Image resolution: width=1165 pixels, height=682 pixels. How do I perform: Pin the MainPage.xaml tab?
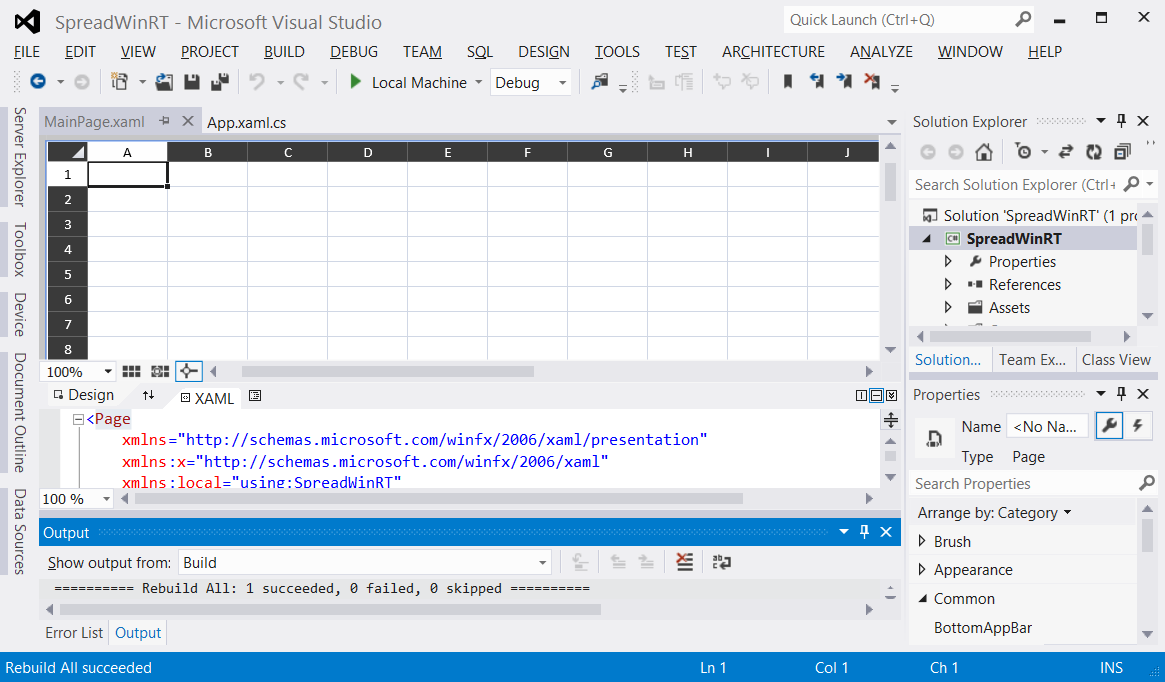(164, 121)
